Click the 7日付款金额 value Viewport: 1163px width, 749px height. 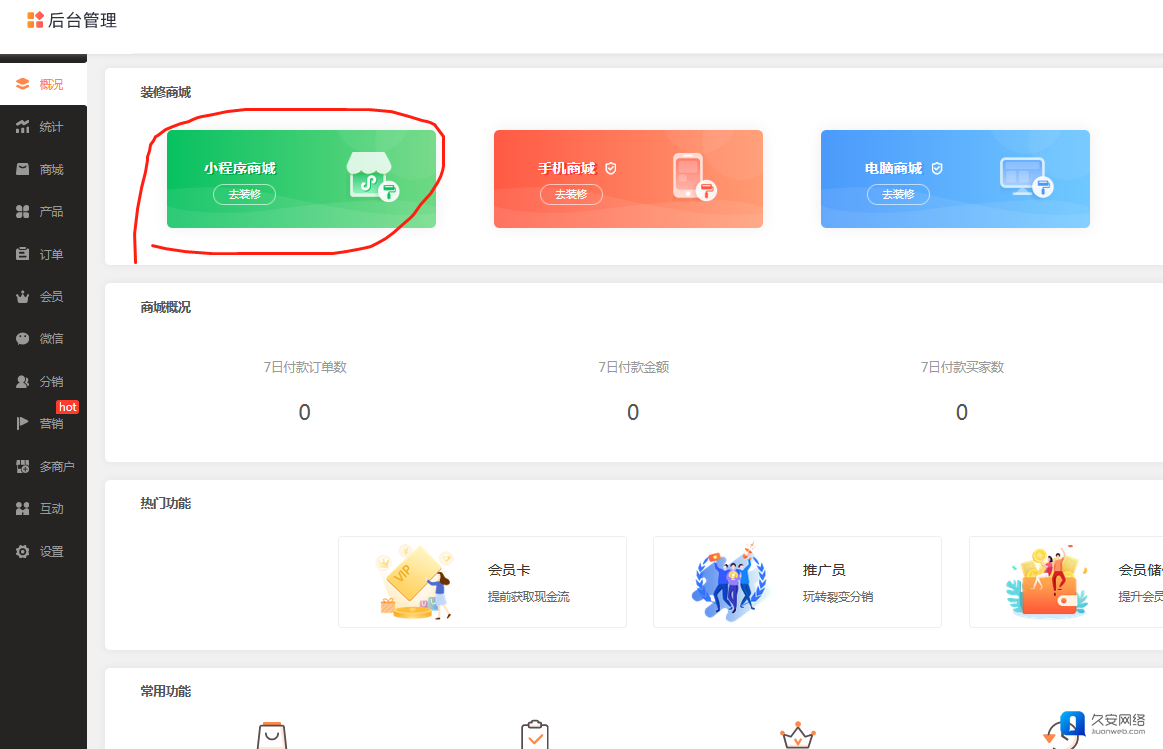coord(633,412)
